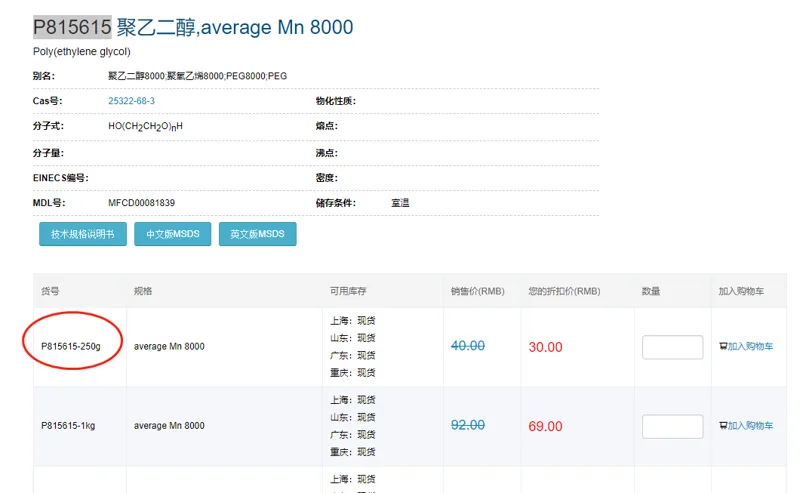Click the item number P815615-250g

tap(71, 347)
